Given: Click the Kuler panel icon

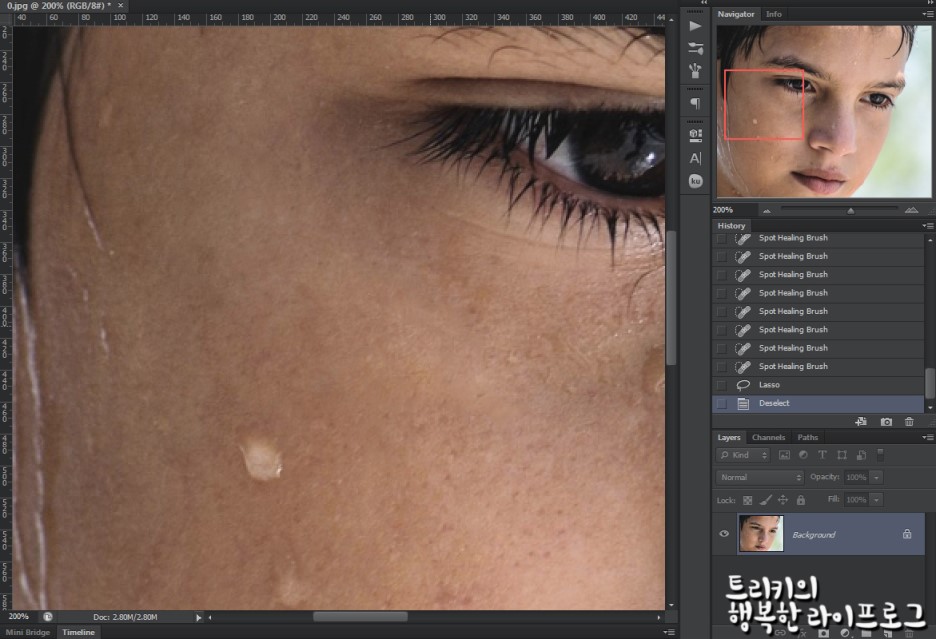Looking at the screenshot, I should tap(695, 181).
